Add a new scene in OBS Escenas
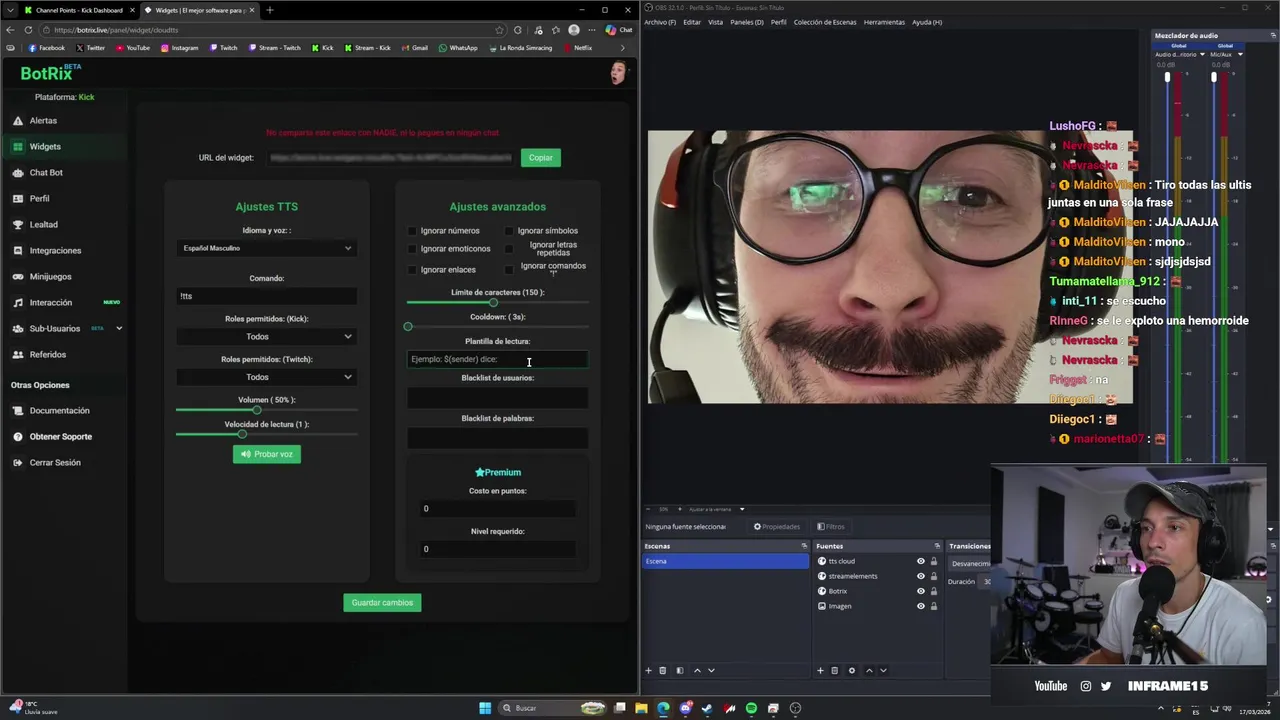 (x=648, y=670)
